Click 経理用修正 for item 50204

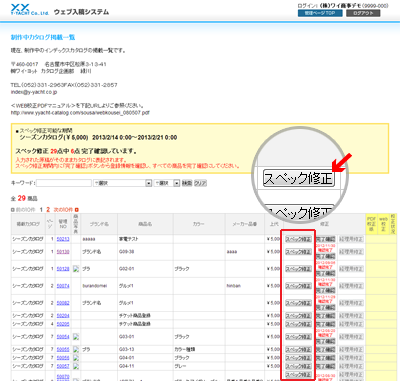point(351,315)
